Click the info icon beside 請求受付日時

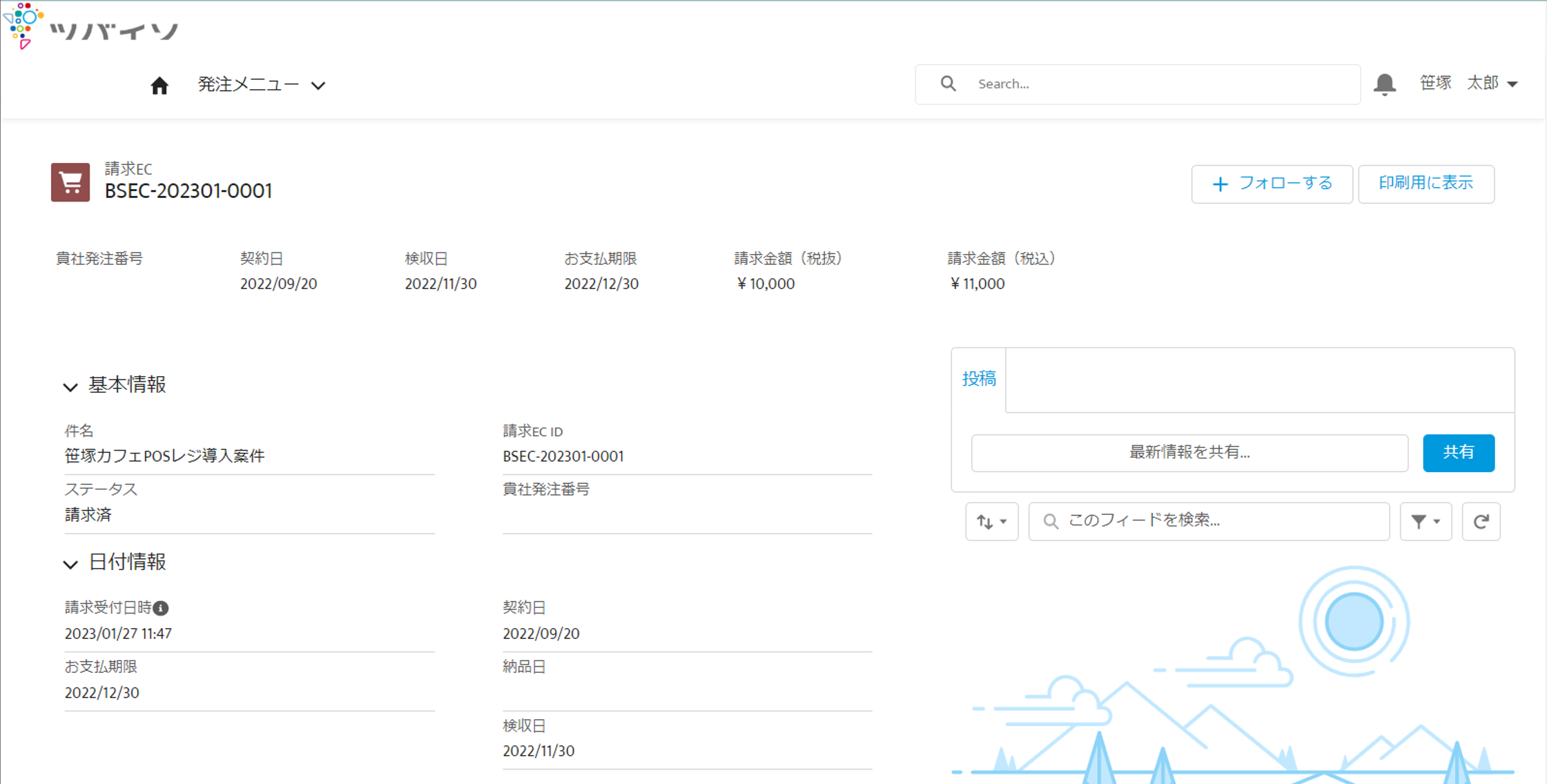[x=161, y=608]
